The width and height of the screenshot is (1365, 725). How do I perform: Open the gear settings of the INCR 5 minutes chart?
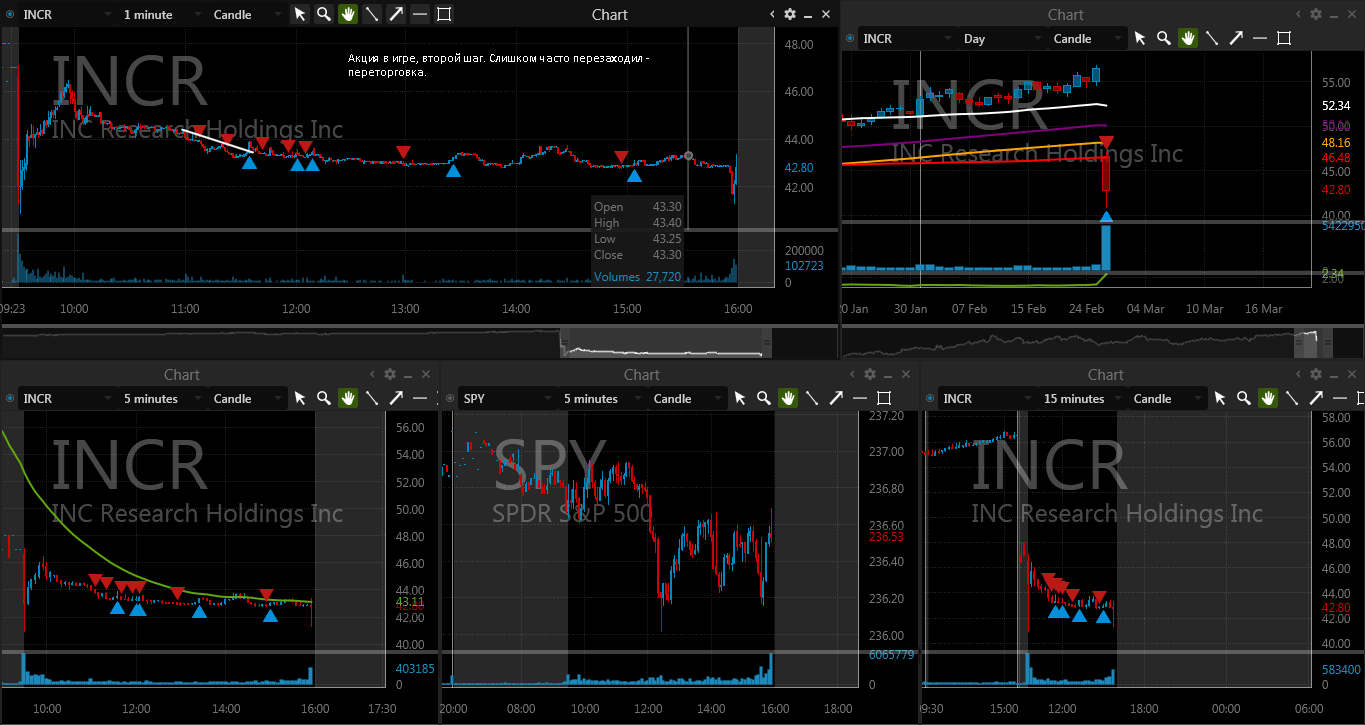coord(390,374)
